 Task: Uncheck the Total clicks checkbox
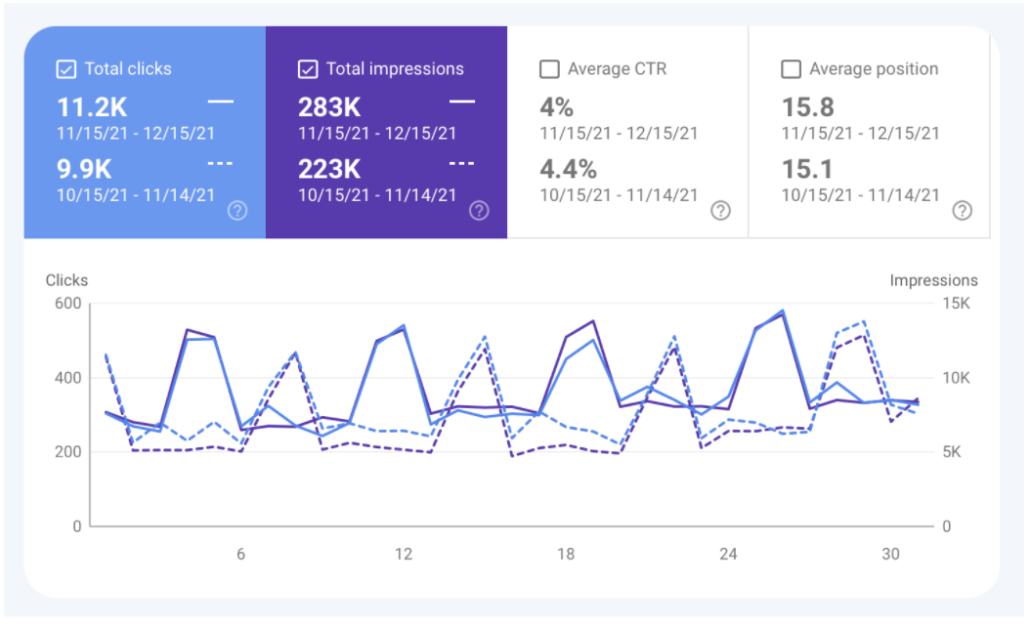click(x=66, y=68)
